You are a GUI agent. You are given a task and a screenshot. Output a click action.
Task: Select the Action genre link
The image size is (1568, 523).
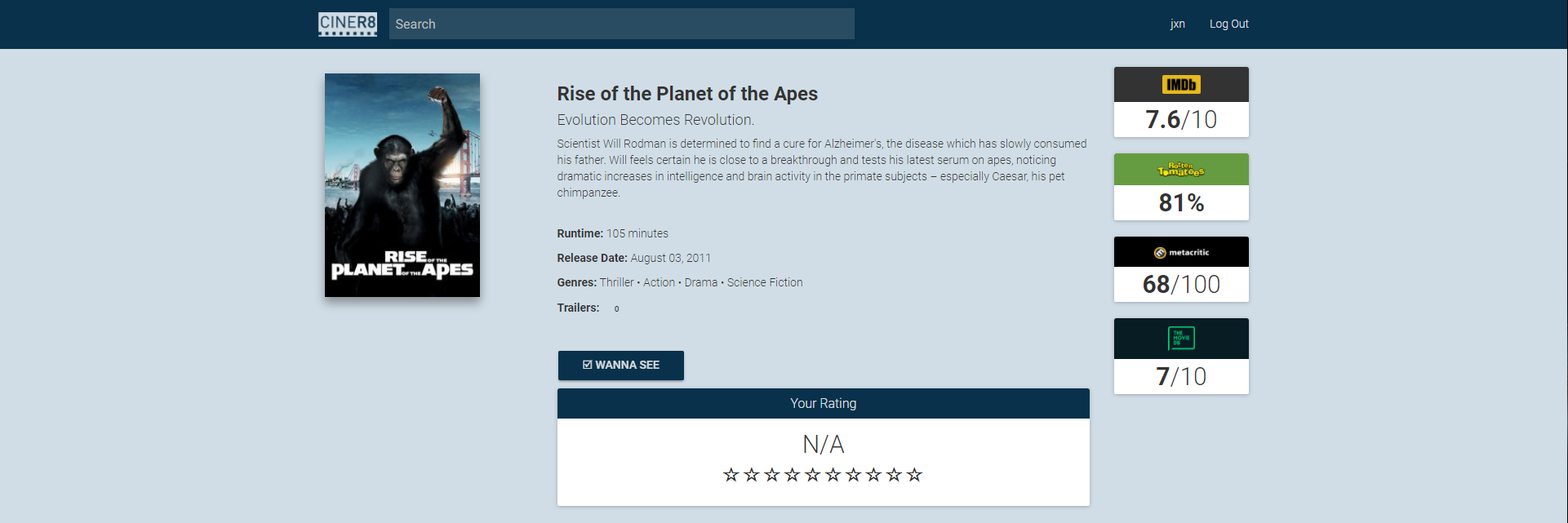659,282
